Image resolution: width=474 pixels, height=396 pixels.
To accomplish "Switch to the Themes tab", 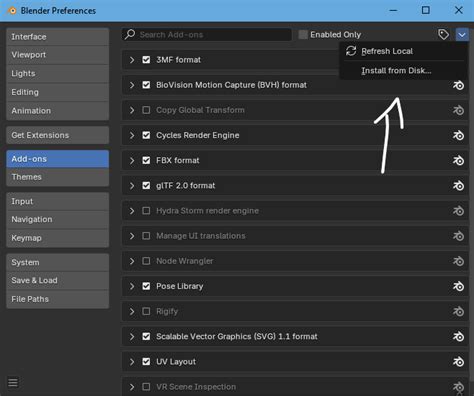I will click(x=58, y=177).
